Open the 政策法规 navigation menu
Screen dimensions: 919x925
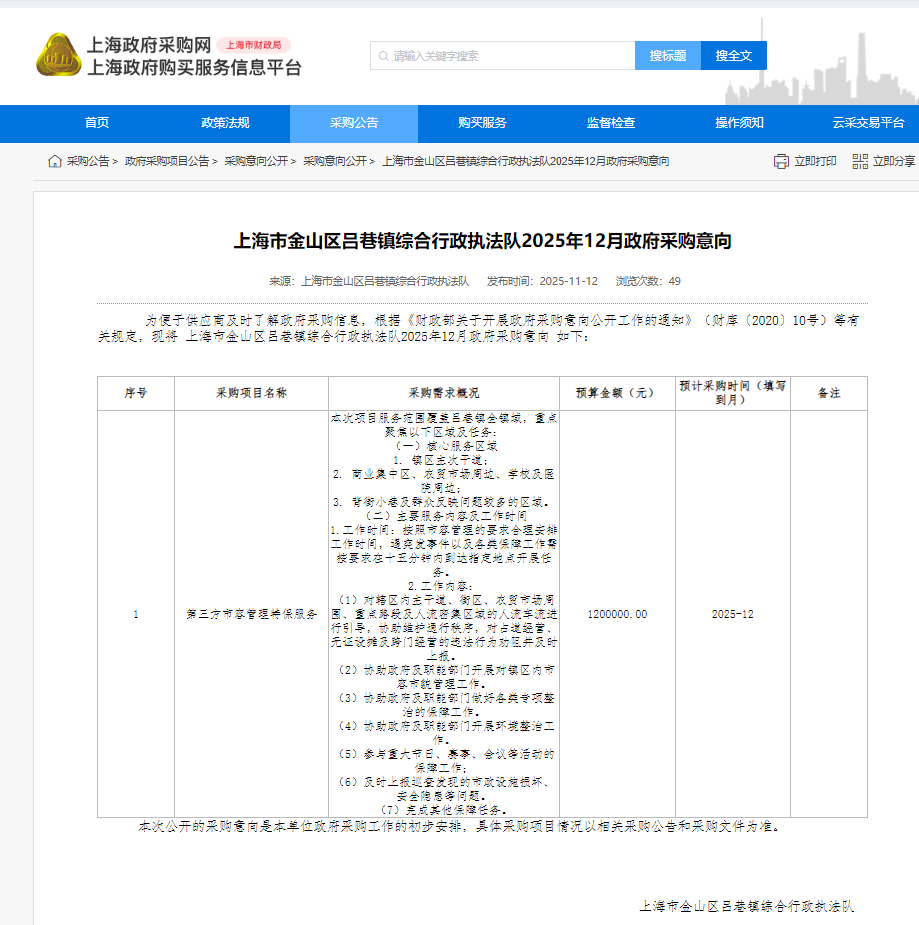pos(225,123)
